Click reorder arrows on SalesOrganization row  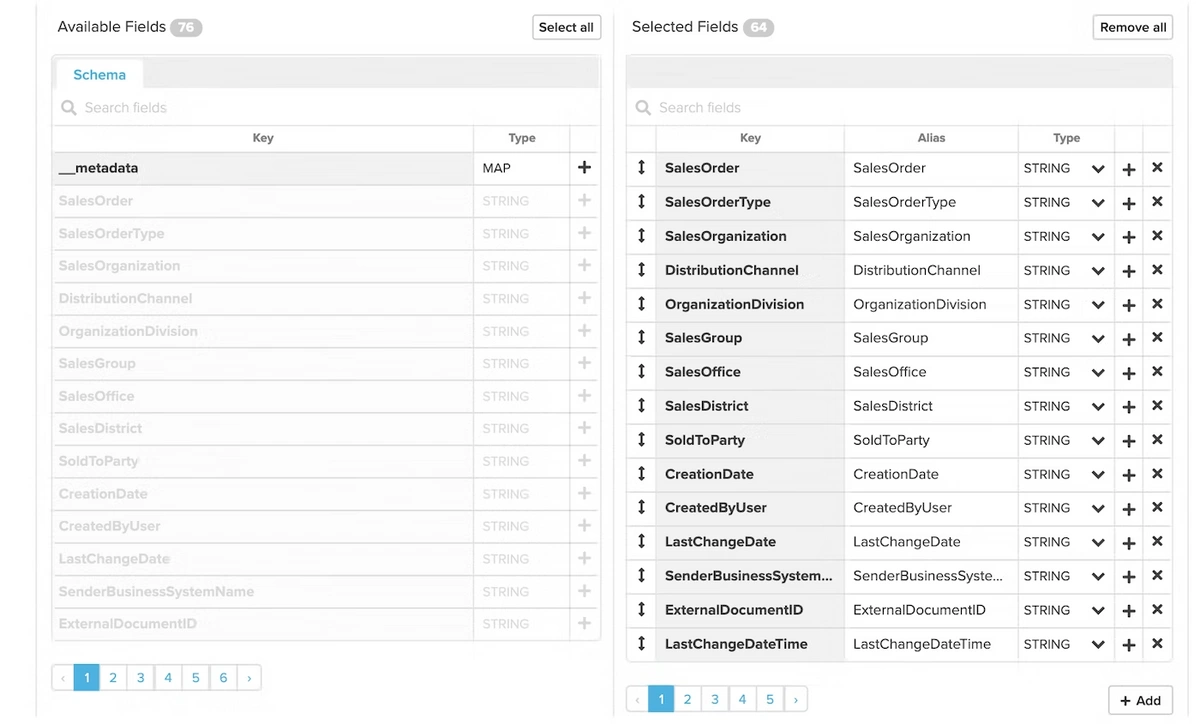[641, 236]
